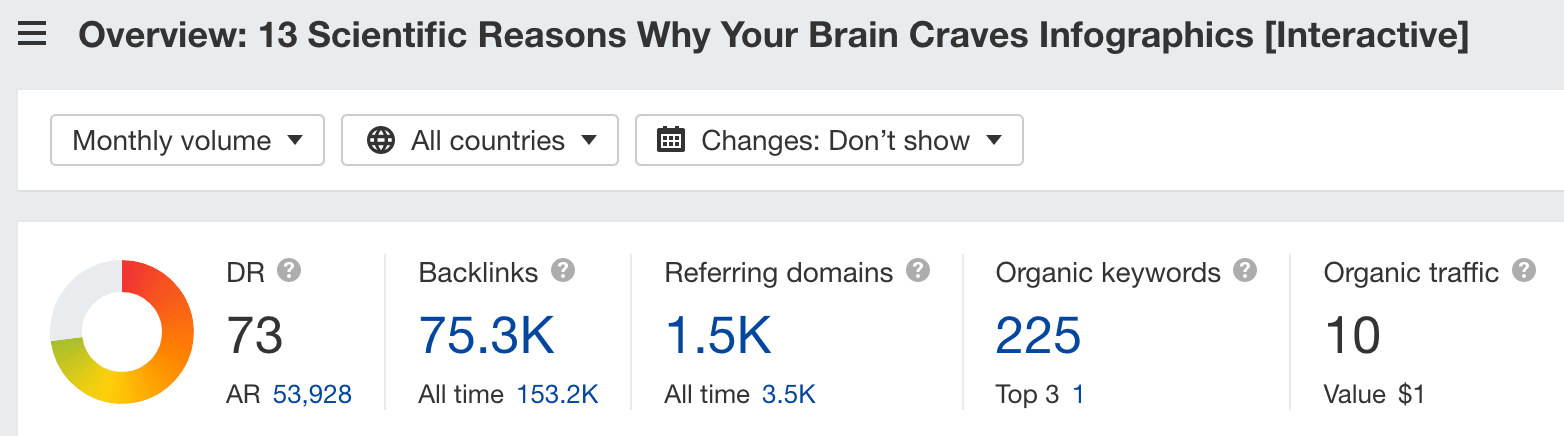This screenshot has height=436, width=1564.
Task: Click the Organic traffic help icon
Action: (1524, 270)
